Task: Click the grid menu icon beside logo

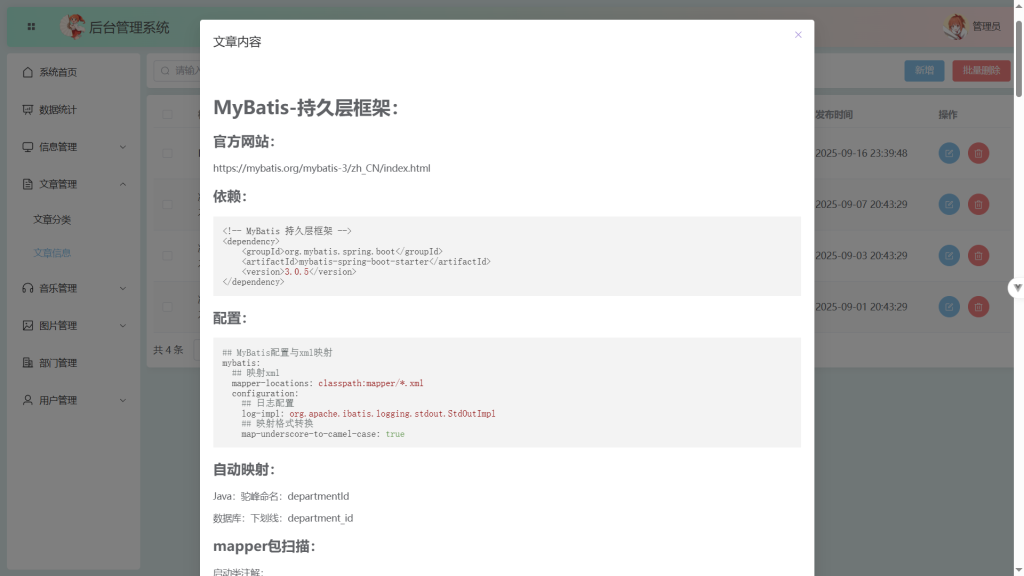Action: coord(31,27)
